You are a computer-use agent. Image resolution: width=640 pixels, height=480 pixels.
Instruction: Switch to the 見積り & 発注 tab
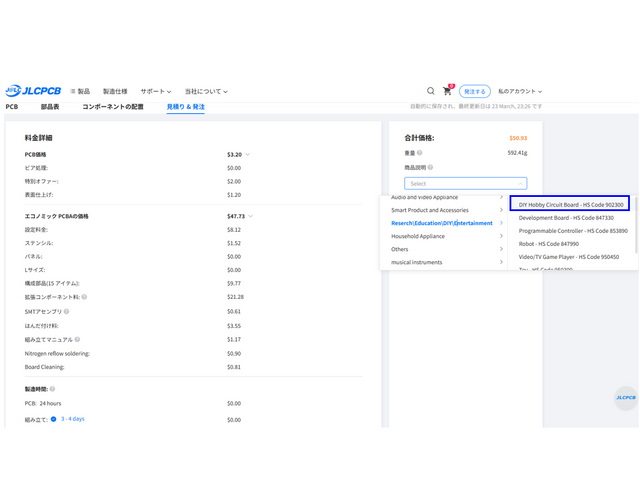[x=186, y=107]
